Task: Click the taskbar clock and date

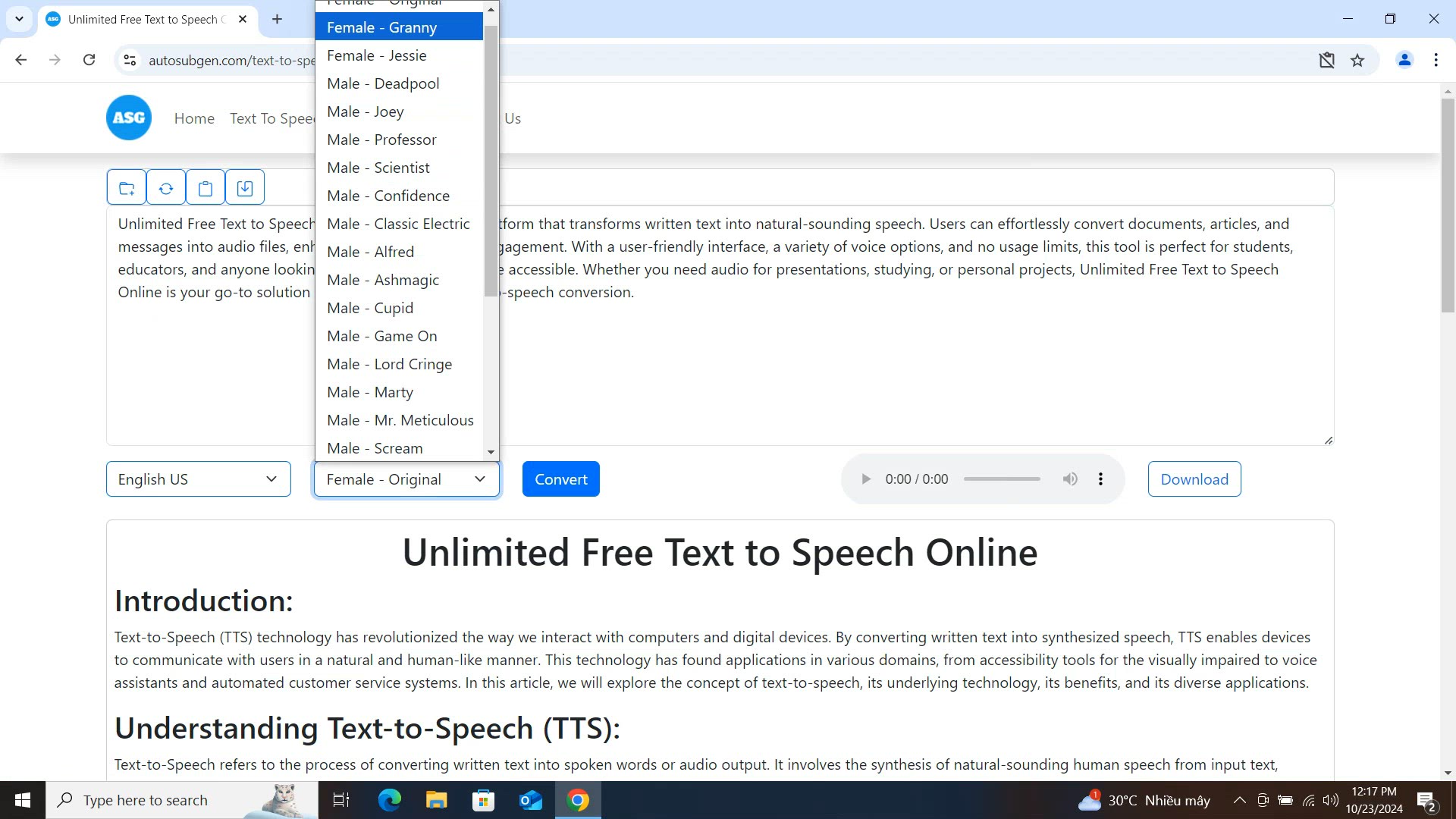Action: [1374, 800]
